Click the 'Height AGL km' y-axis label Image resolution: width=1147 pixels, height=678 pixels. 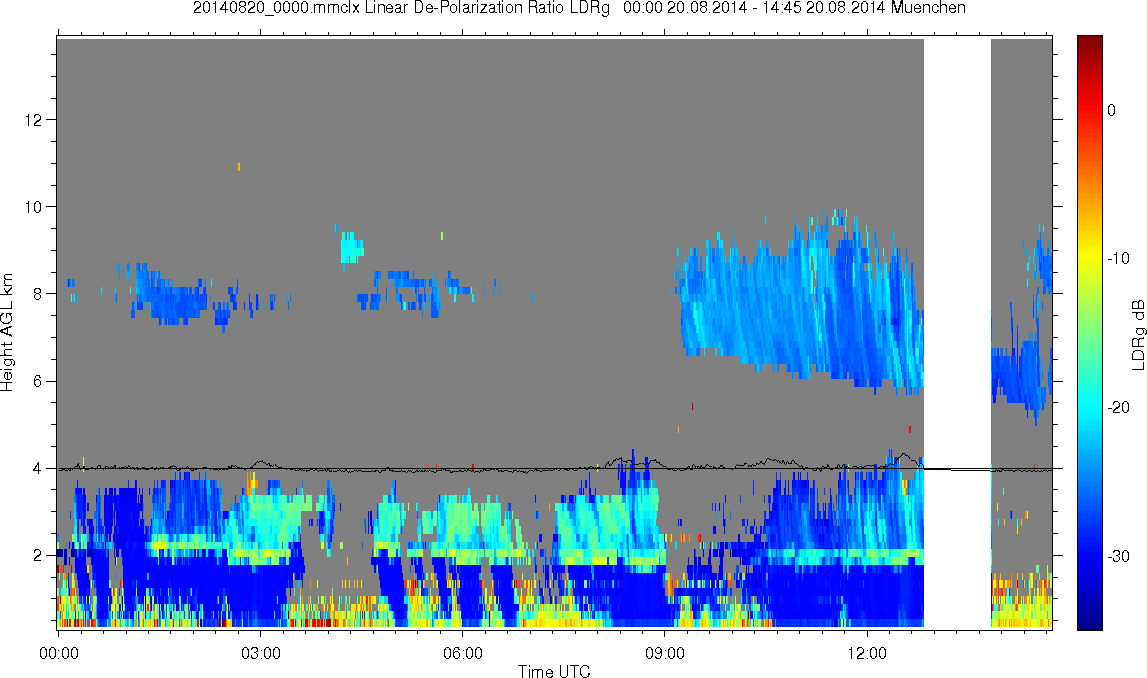pyautogui.click(x=7, y=333)
